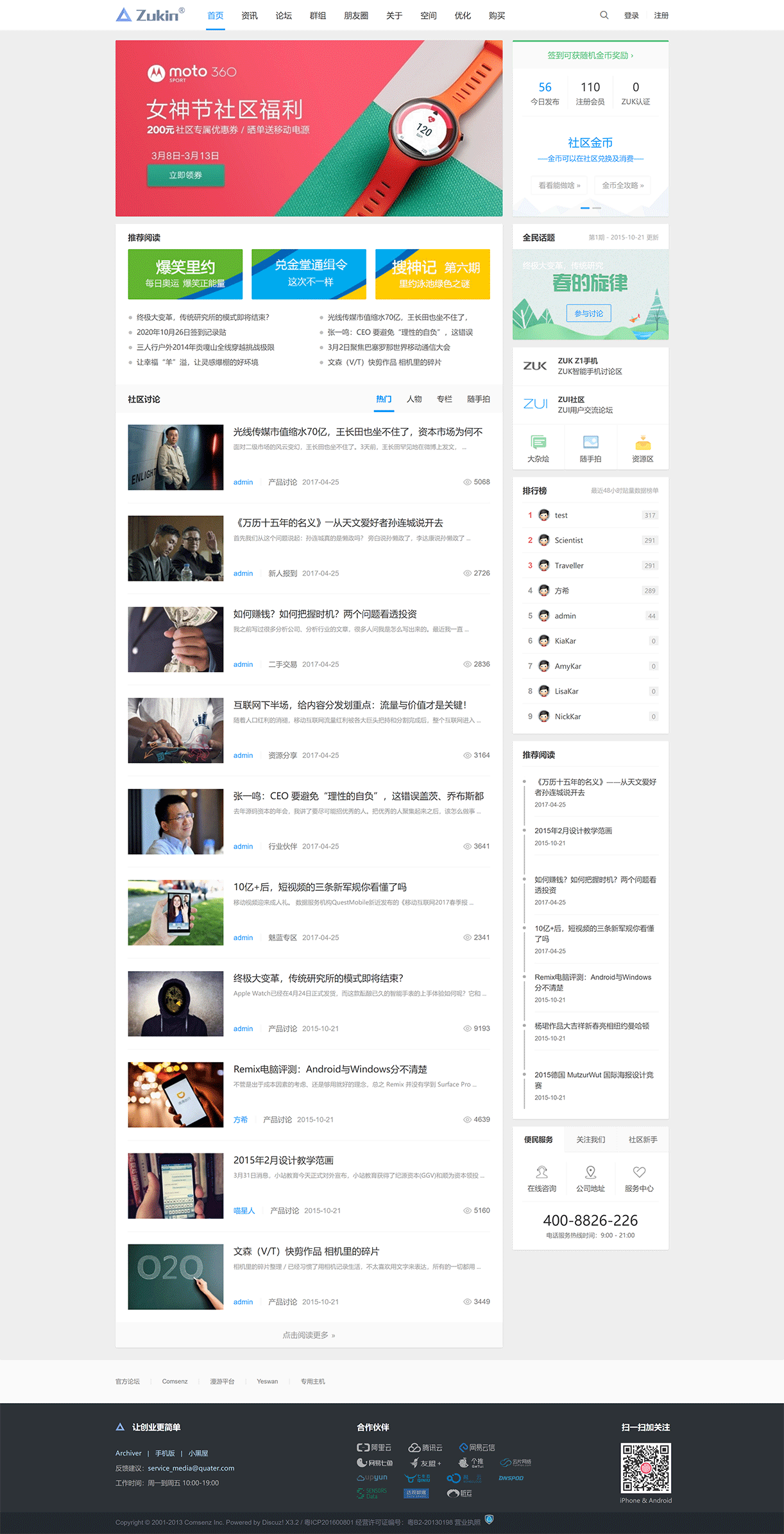Click the 看看能做啥 button
The image size is (784, 1534).
tap(559, 185)
